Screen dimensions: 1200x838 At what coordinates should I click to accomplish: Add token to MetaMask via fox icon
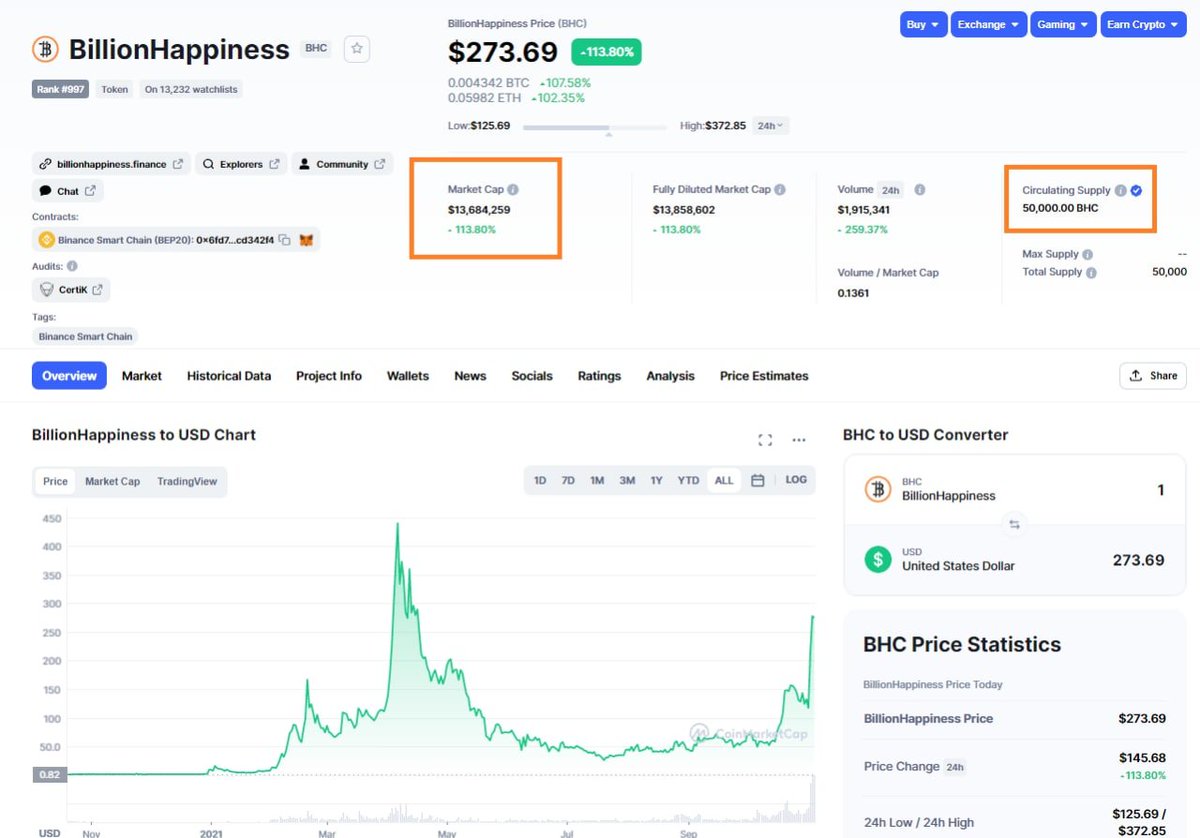tap(307, 240)
